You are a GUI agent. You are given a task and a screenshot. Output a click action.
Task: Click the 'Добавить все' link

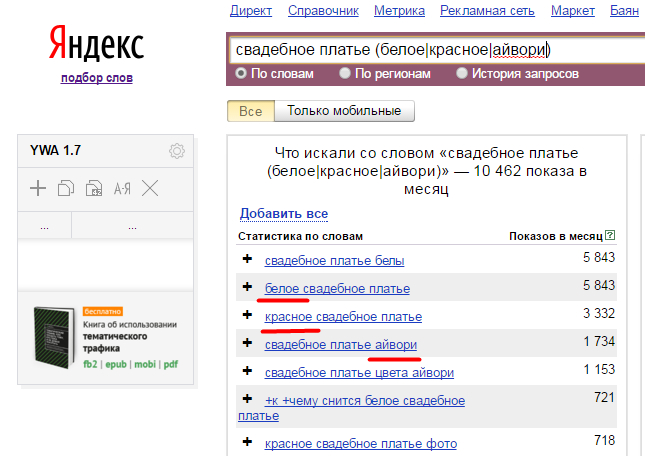coord(283,214)
